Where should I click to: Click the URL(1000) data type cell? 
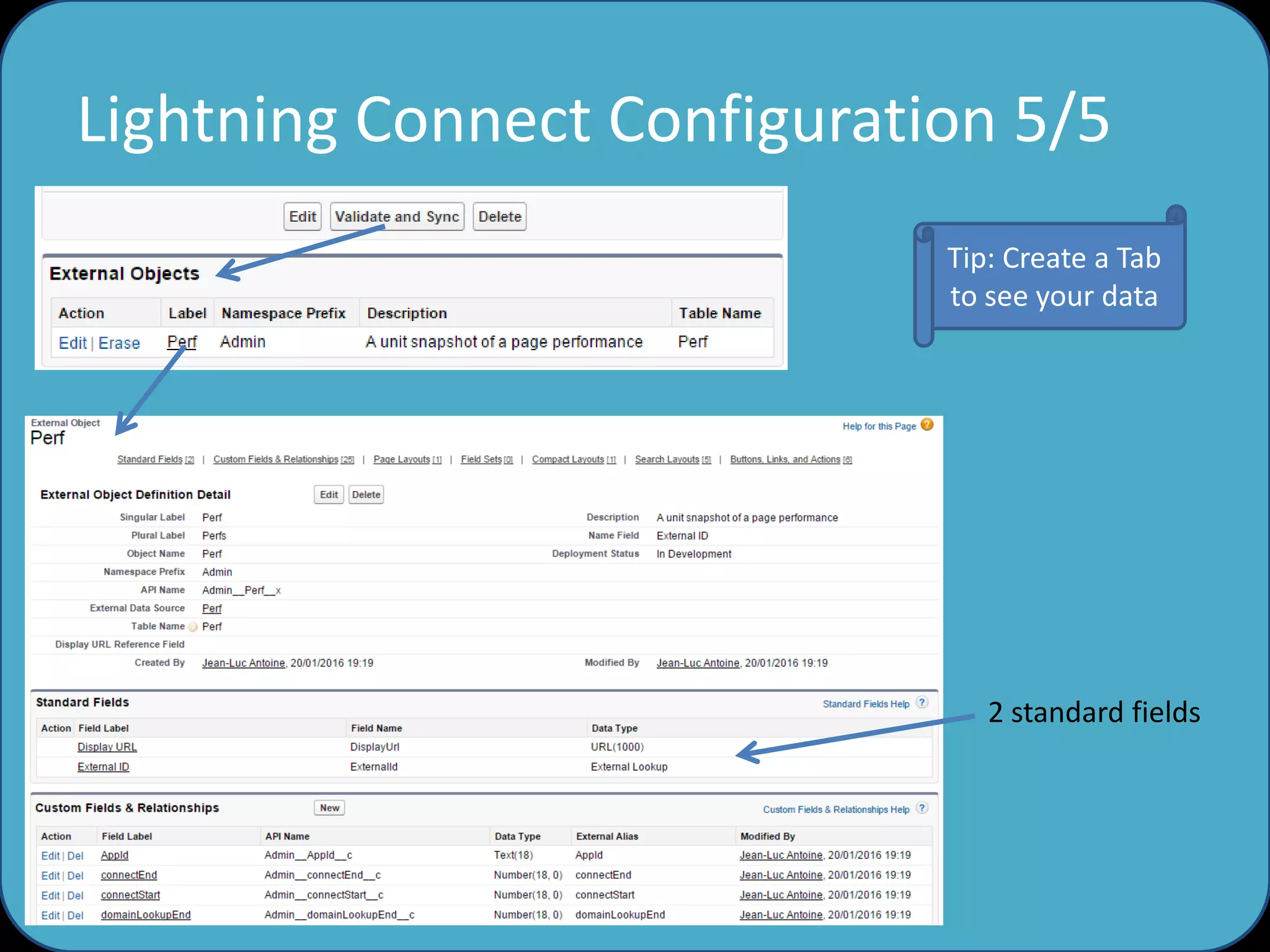pos(617,747)
